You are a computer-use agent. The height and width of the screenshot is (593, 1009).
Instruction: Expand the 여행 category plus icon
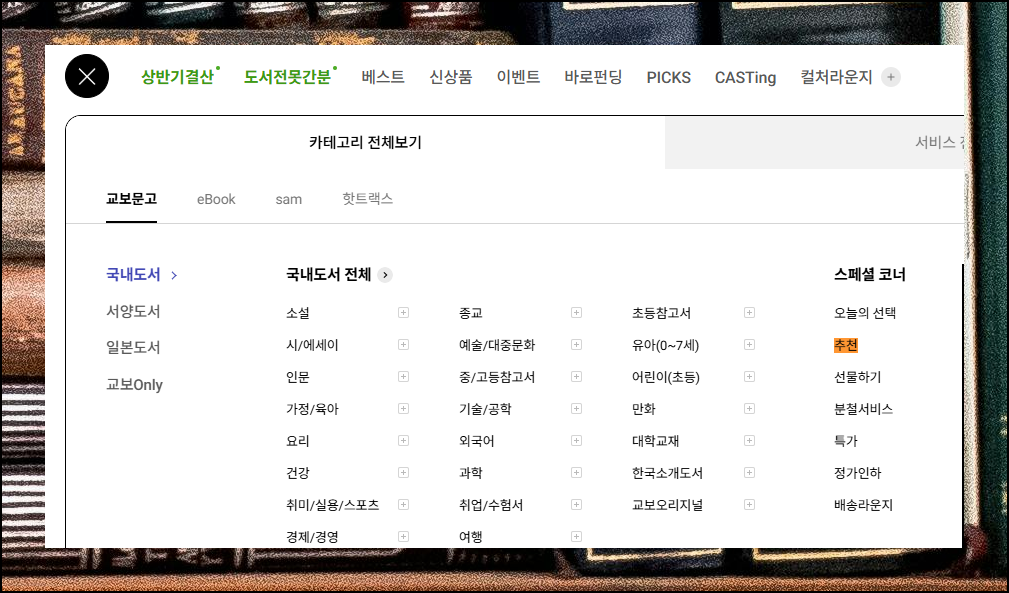pos(577,536)
